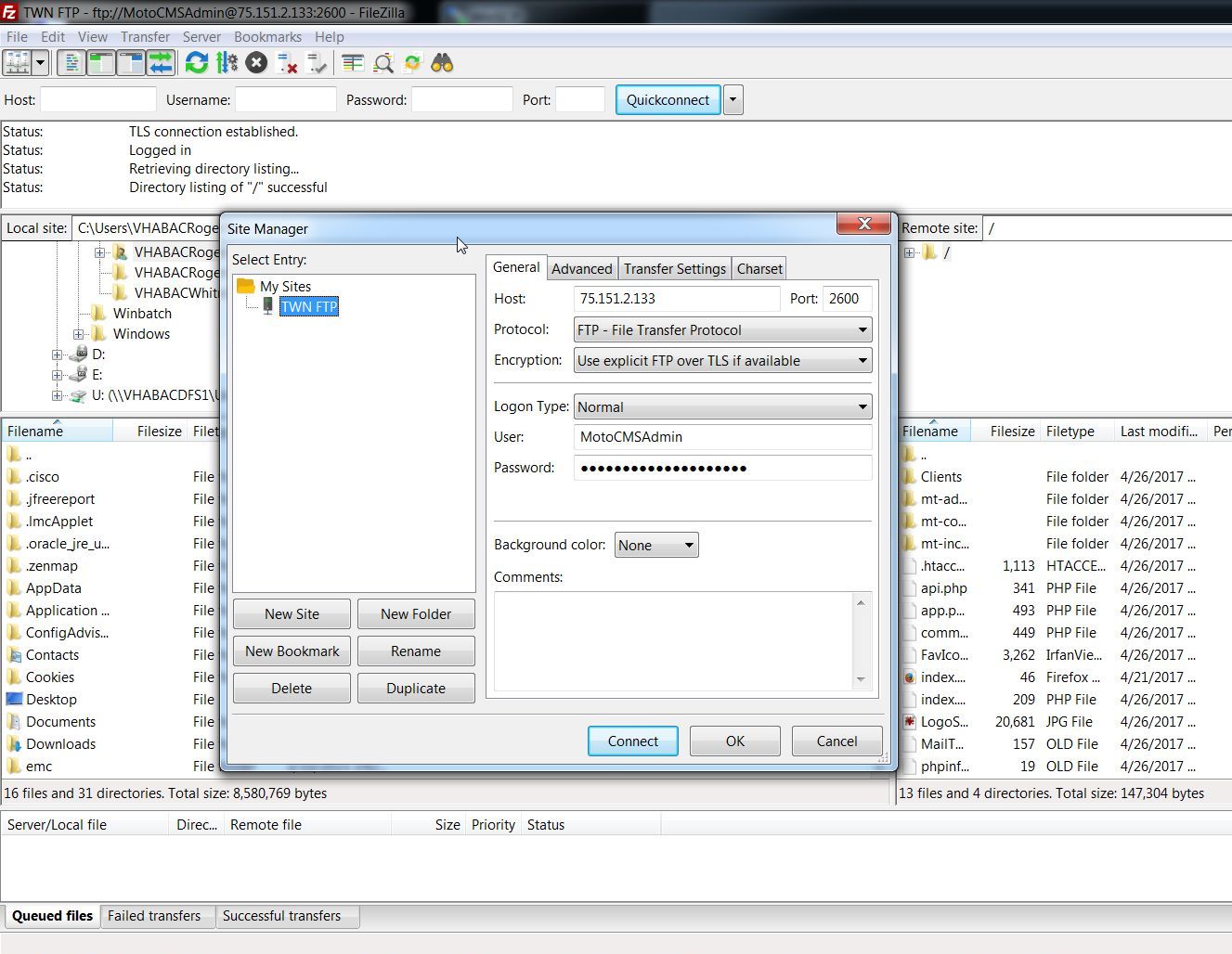Screen dimensions: 1232x954
Task: Toggle message log display icon
Action: (x=71, y=63)
